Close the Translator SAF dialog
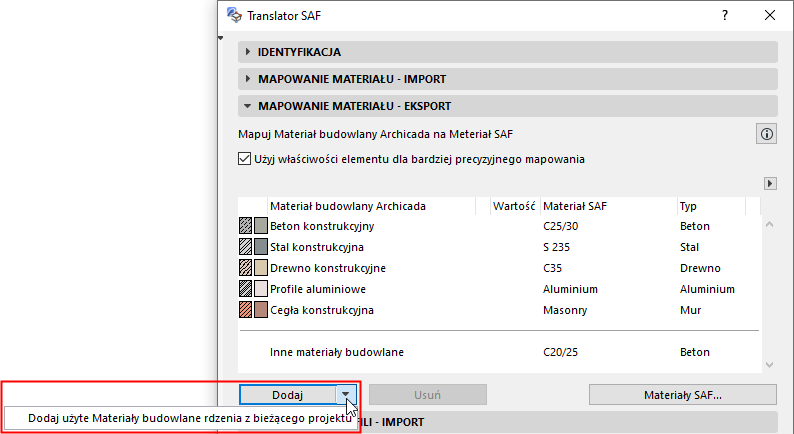 tap(770, 15)
